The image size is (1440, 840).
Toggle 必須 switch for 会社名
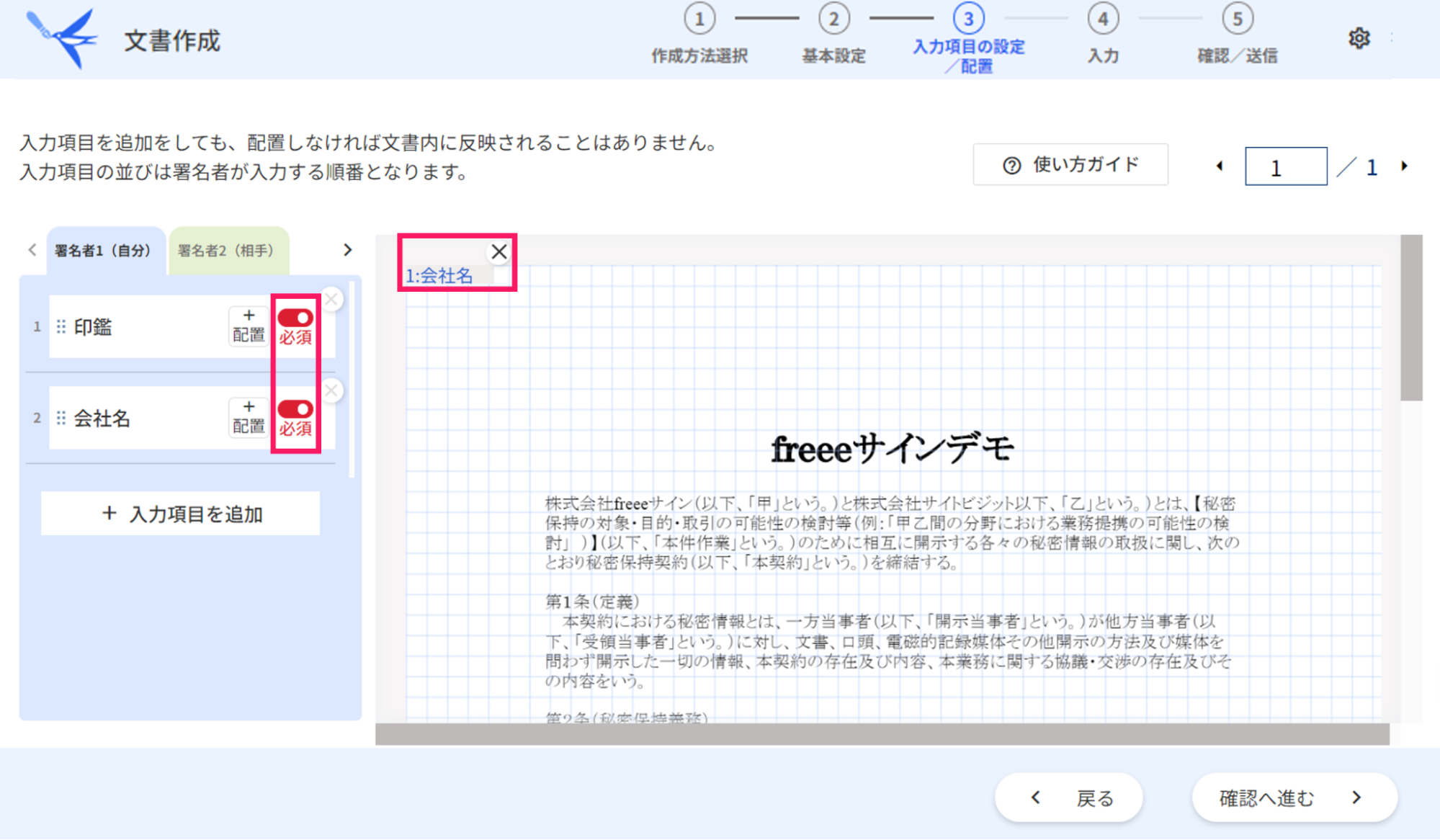[295, 409]
